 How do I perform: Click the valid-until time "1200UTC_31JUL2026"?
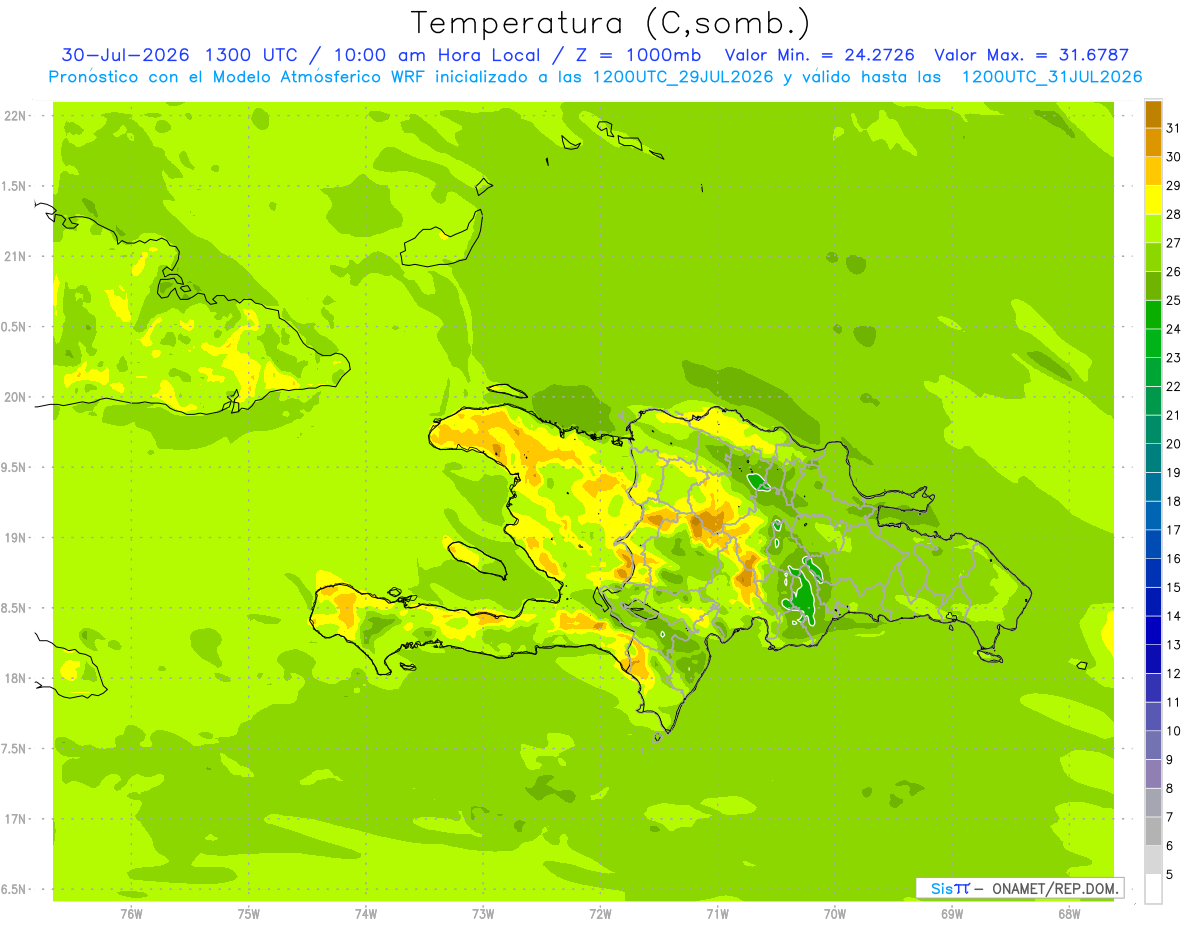click(1051, 77)
